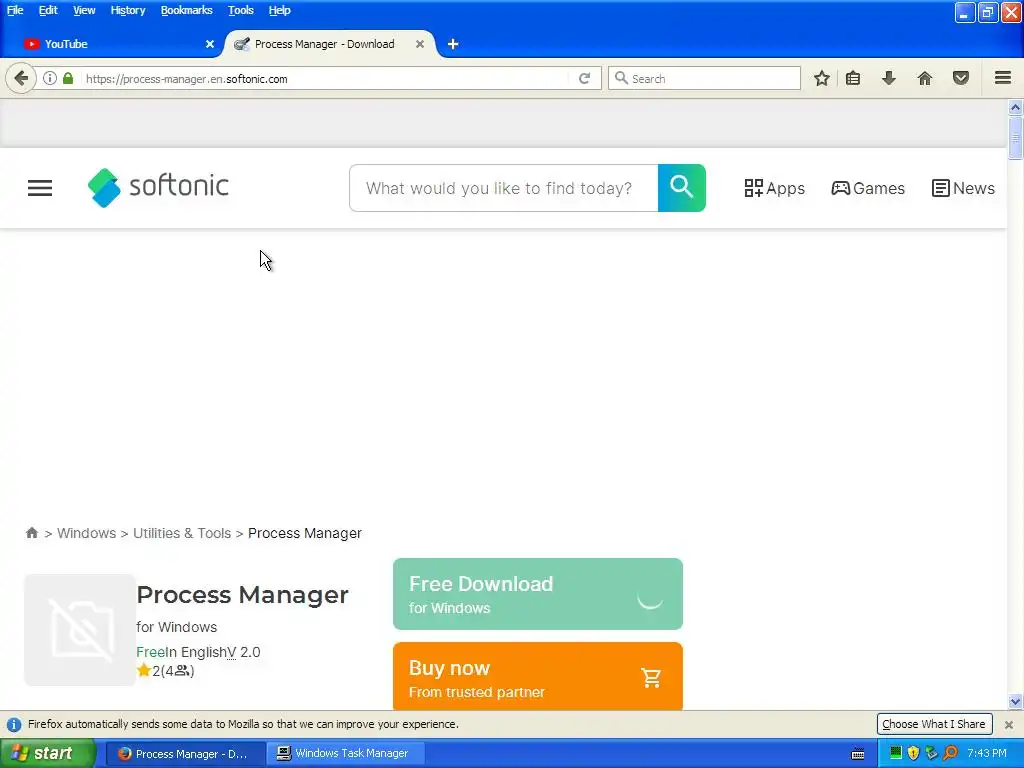Click the Softonic logo
1024x768 pixels.
point(158,187)
